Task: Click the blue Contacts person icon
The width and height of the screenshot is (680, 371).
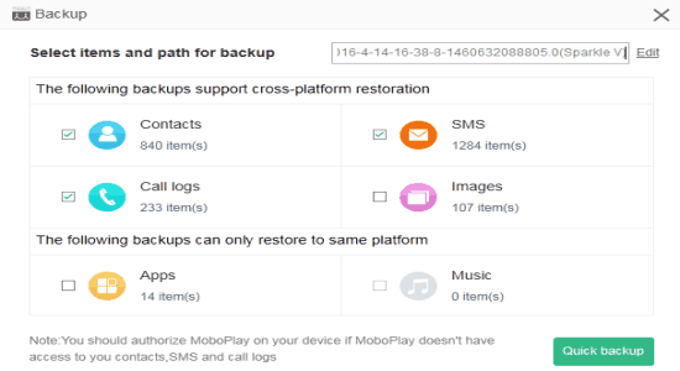Action: 107,135
